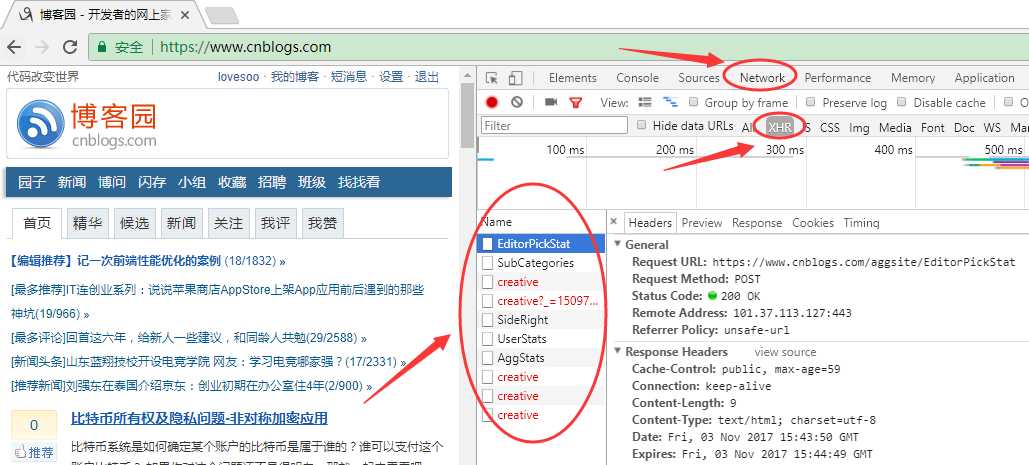The width and height of the screenshot is (1029, 465).
Task: Open the Application panel tab
Action: tap(984, 78)
